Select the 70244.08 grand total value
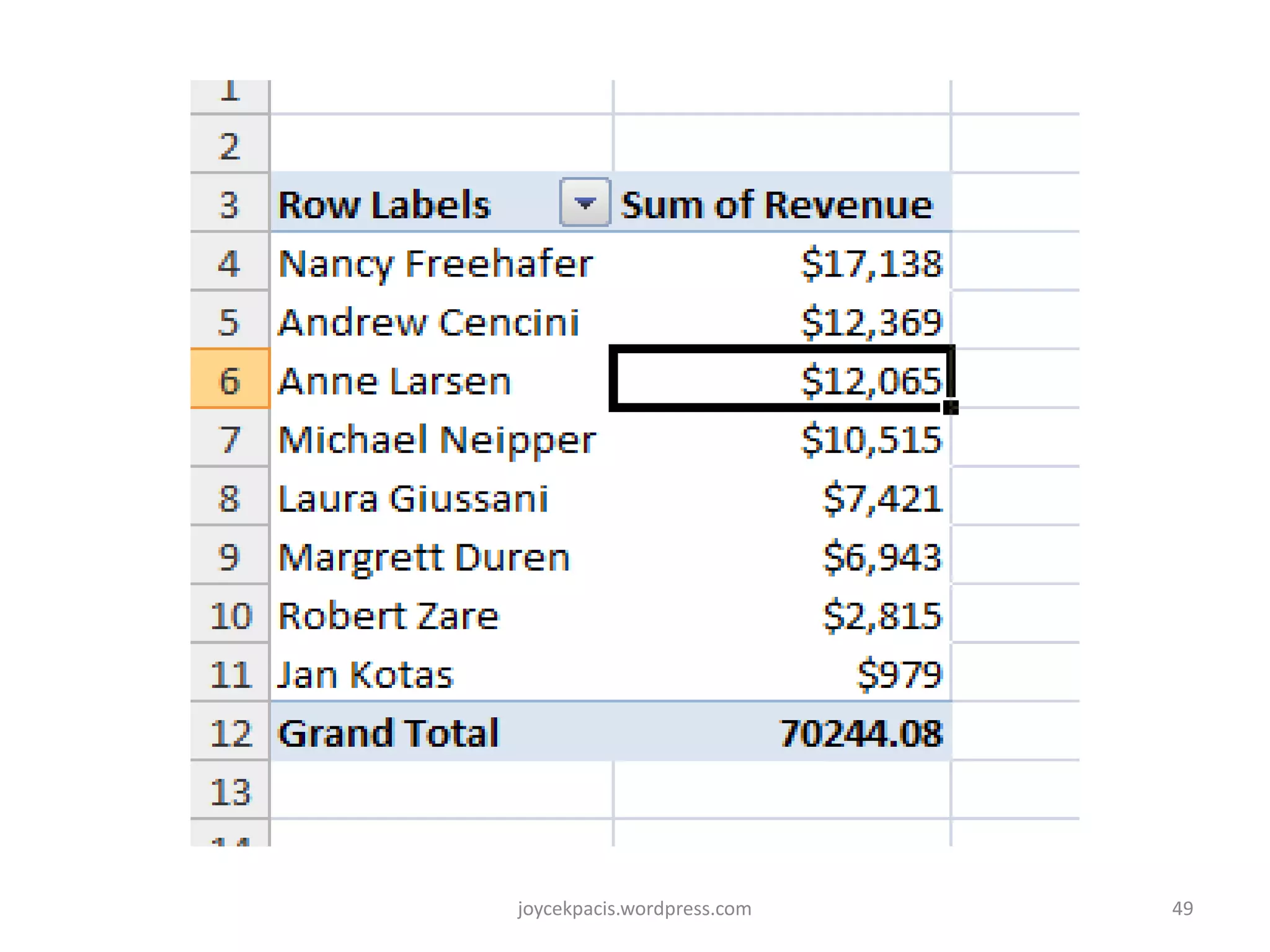This screenshot has height=952, width=1270. click(x=861, y=733)
